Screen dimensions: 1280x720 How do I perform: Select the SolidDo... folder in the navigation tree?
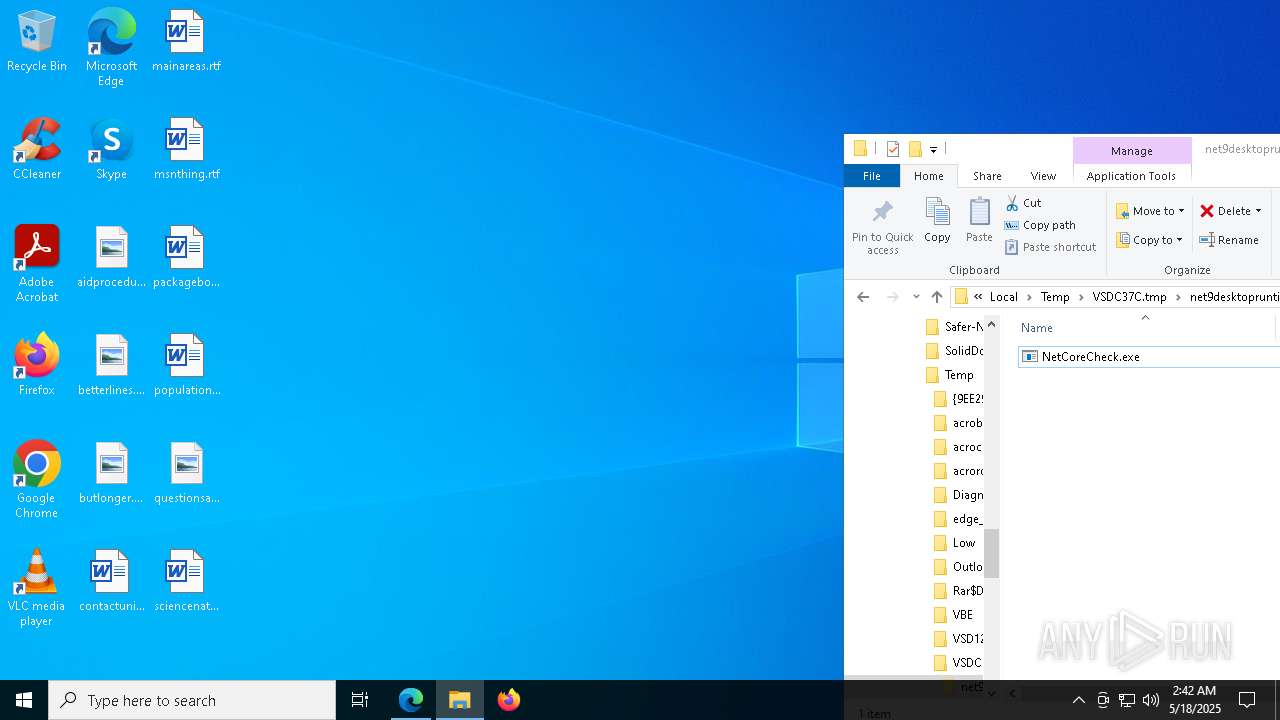954,351
